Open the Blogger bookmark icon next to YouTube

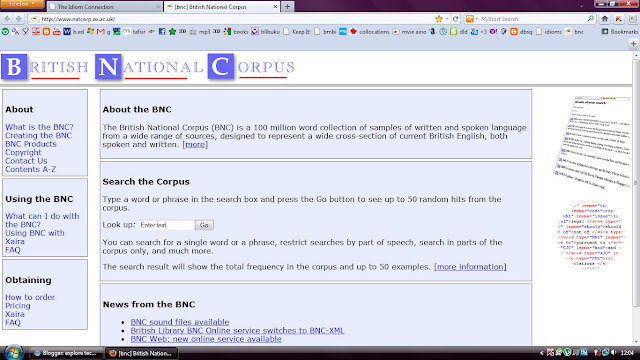click(46, 31)
